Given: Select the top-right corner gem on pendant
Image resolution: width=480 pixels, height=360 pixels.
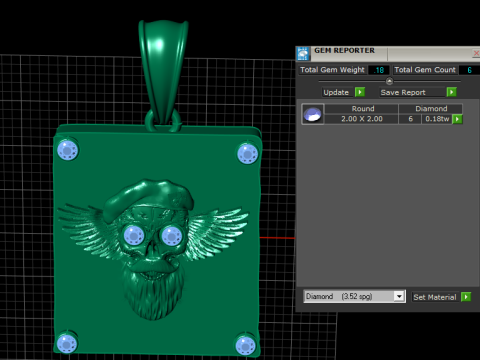Looking at the screenshot, I should 248,154.
